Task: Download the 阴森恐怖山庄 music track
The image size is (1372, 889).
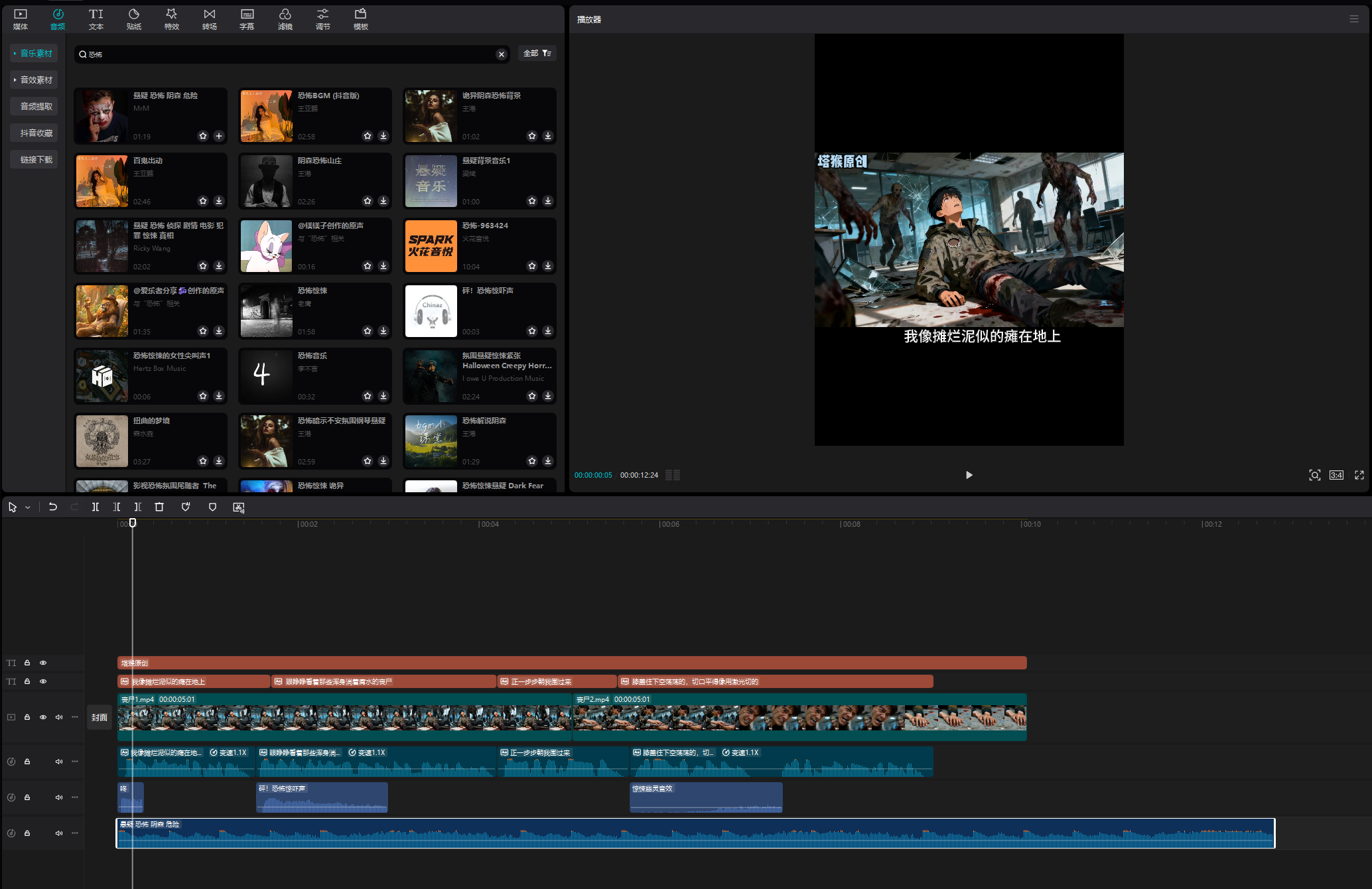Action: 383,201
